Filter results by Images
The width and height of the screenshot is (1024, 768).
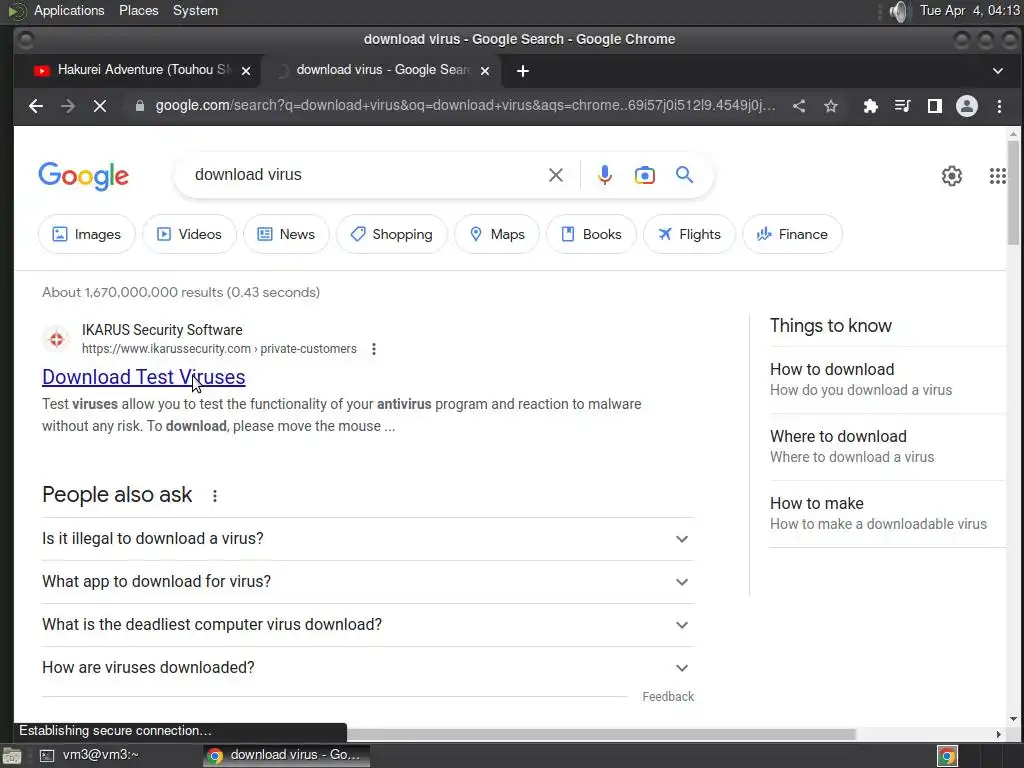[86, 234]
